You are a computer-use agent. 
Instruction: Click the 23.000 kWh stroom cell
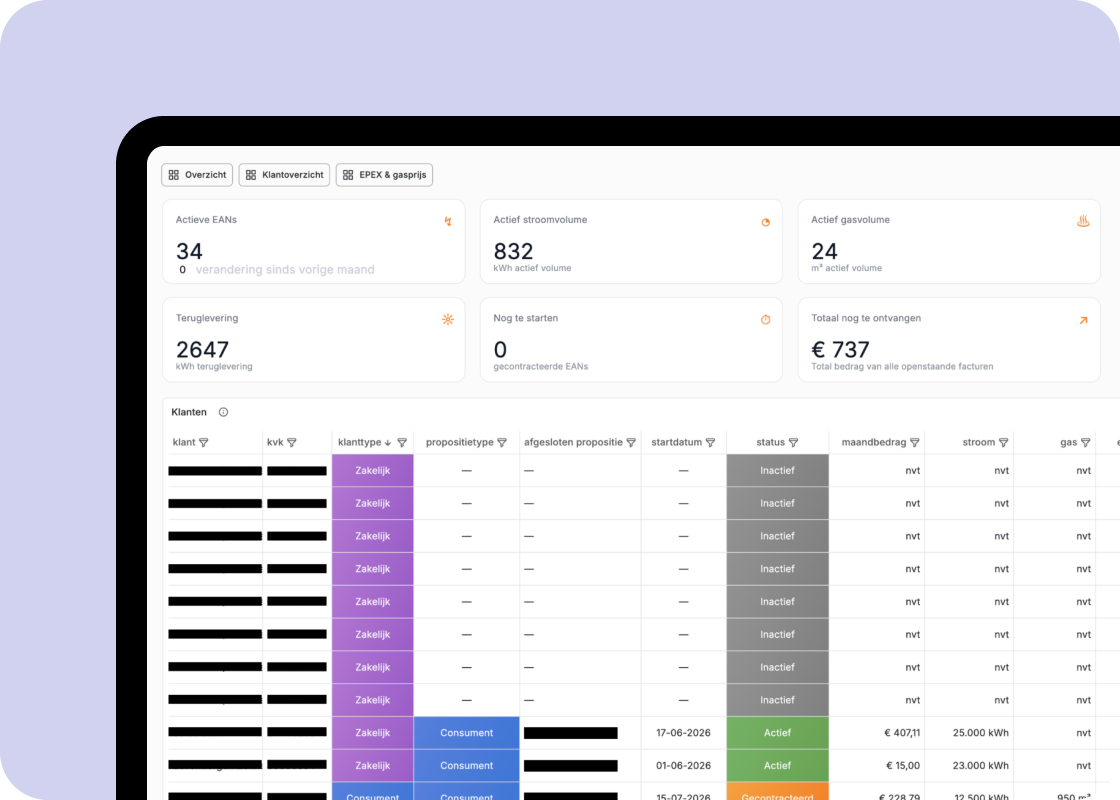tap(969, 766)
